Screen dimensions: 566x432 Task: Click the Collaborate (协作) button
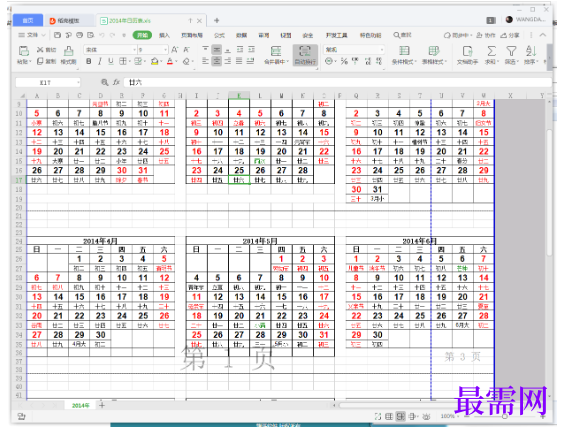pyautogui.click(x=486, y=35)
